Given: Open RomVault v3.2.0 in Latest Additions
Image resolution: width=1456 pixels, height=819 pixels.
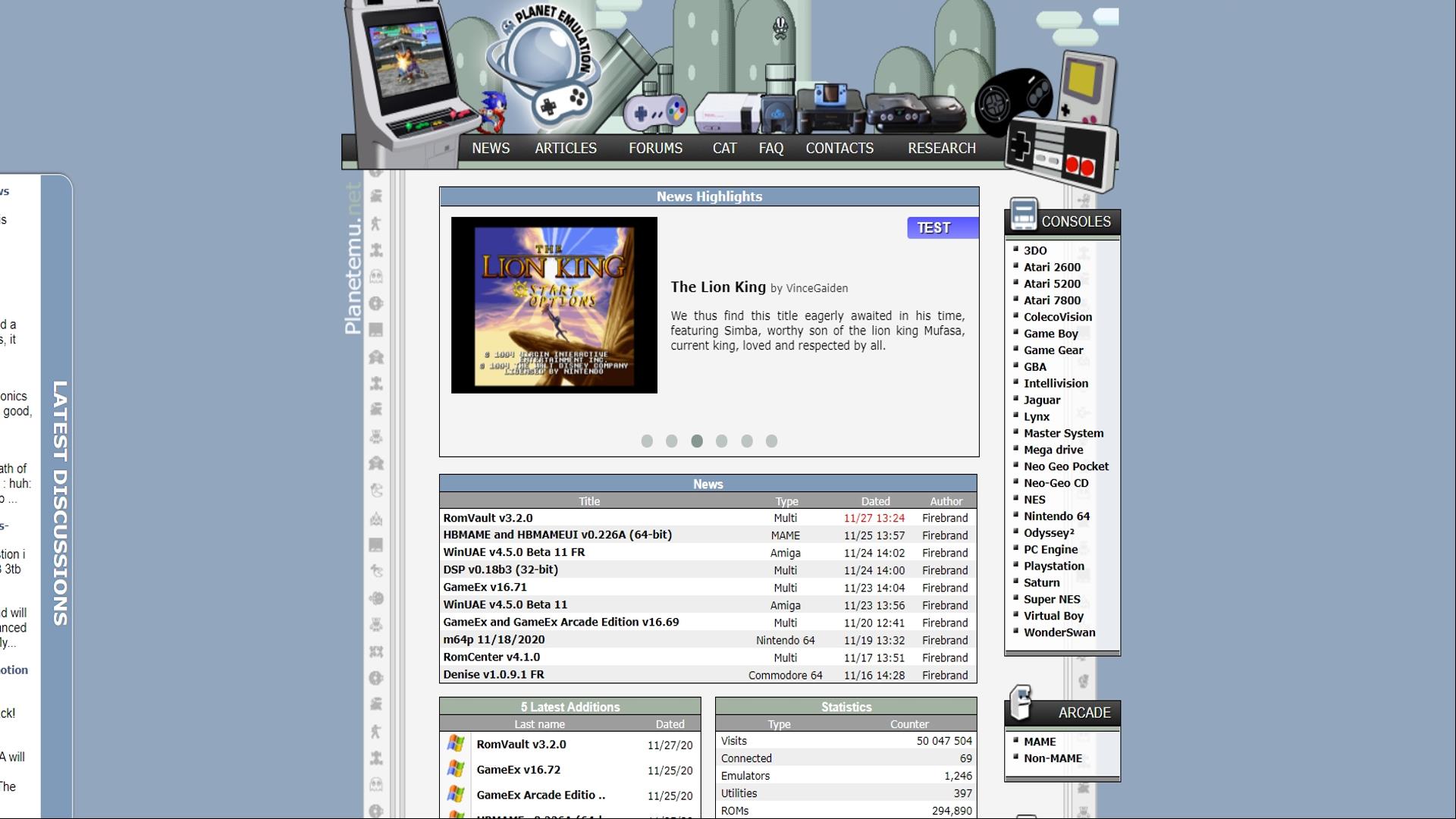Looking at the screenshot, I should [521, 745].
